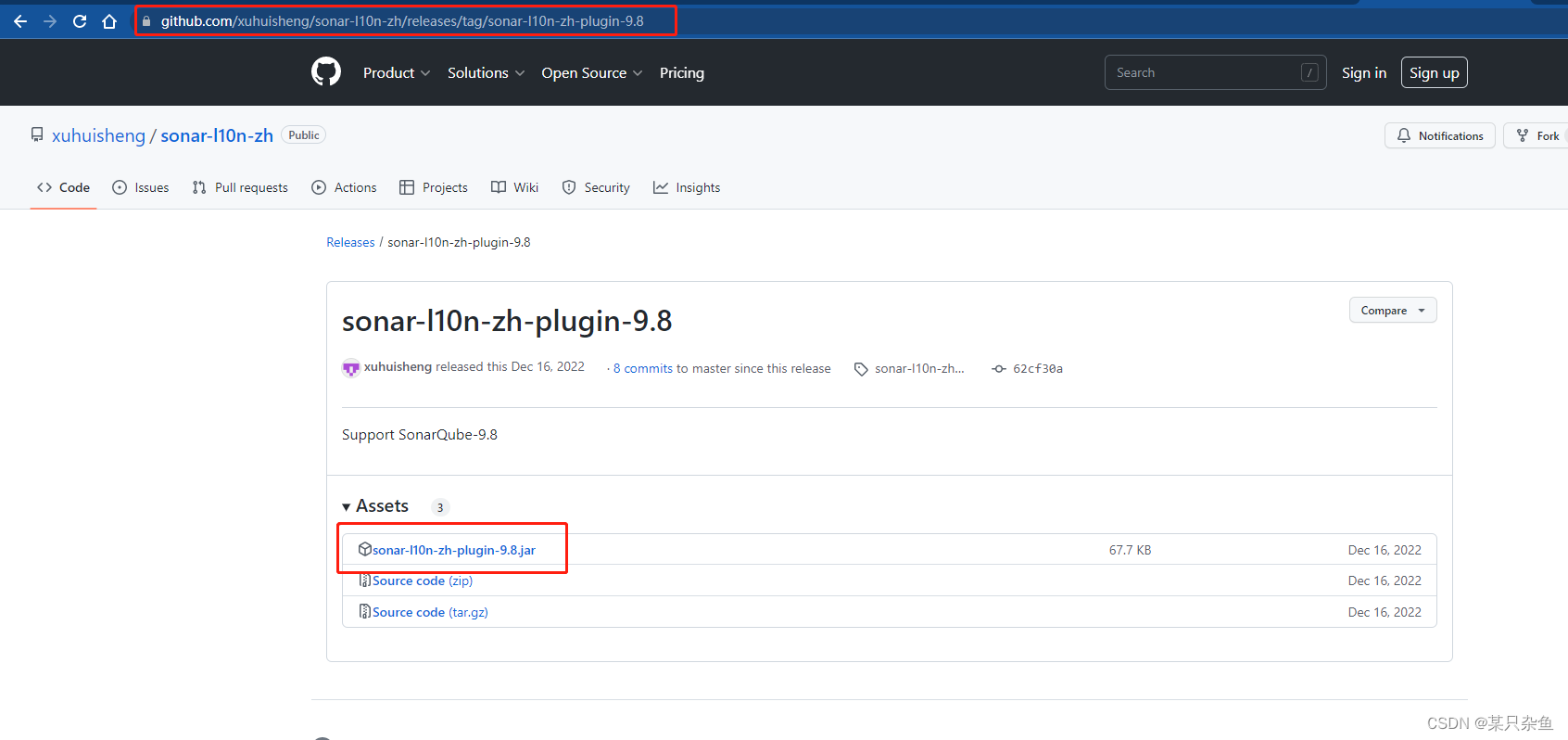
Task: Click the Support SonarQube-9.8 description text
Action: coord(420,435)
